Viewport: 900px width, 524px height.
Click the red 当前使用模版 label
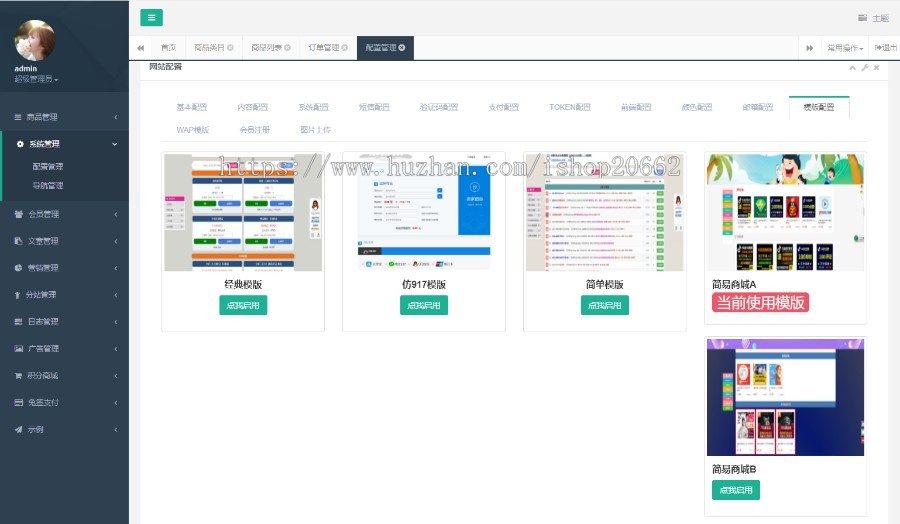coord(761,302)
